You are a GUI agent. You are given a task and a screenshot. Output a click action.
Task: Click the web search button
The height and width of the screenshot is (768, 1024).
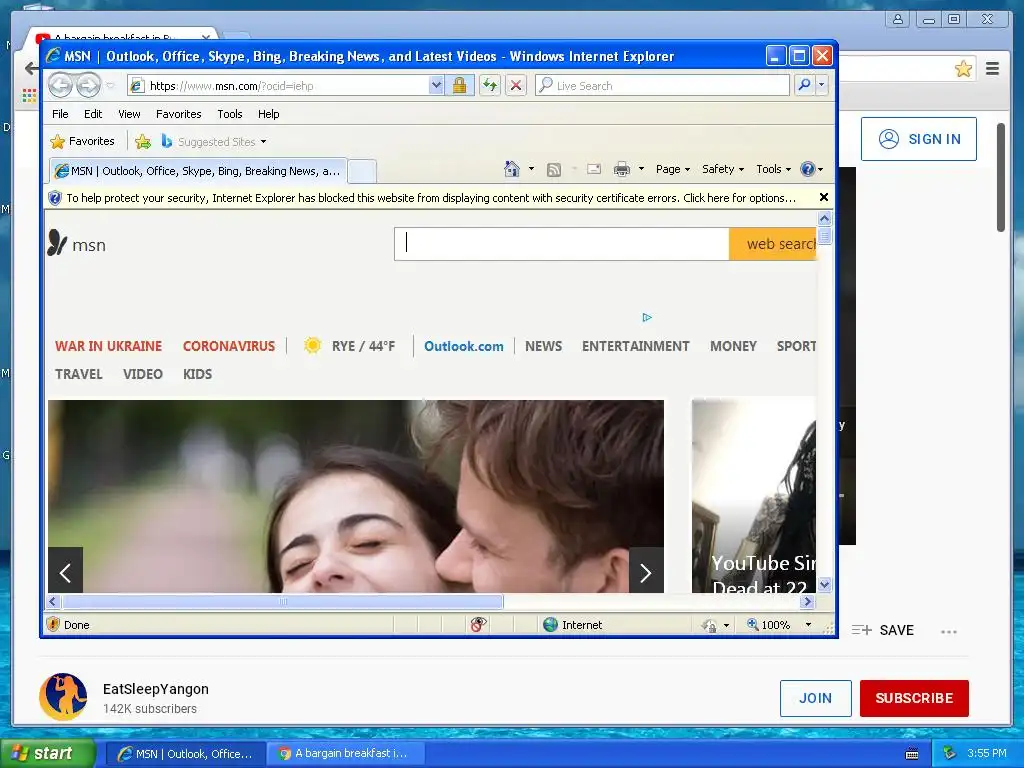click(x=773, y=244)
